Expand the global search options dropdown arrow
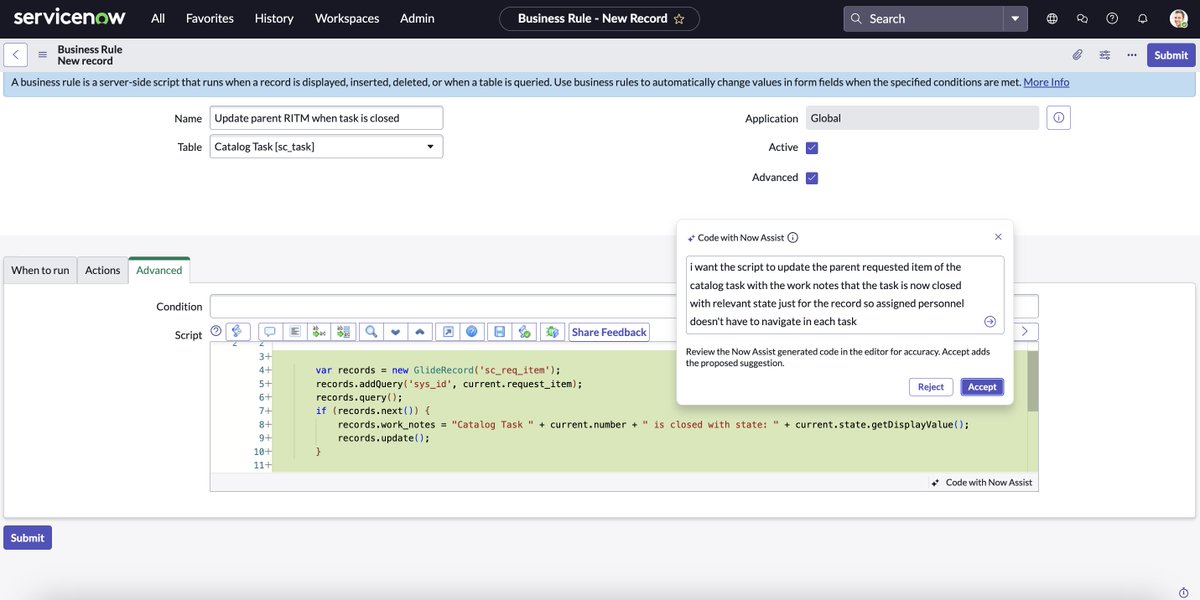The width and height of the screenshot is (1200, 600). coord(1016,18)
